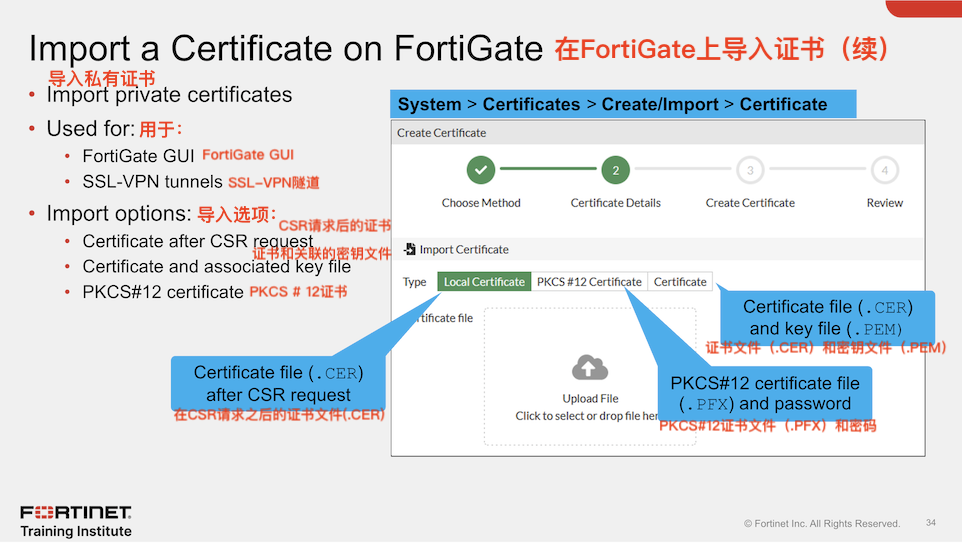Click step 4 circle for Review

tap(885, 170)
